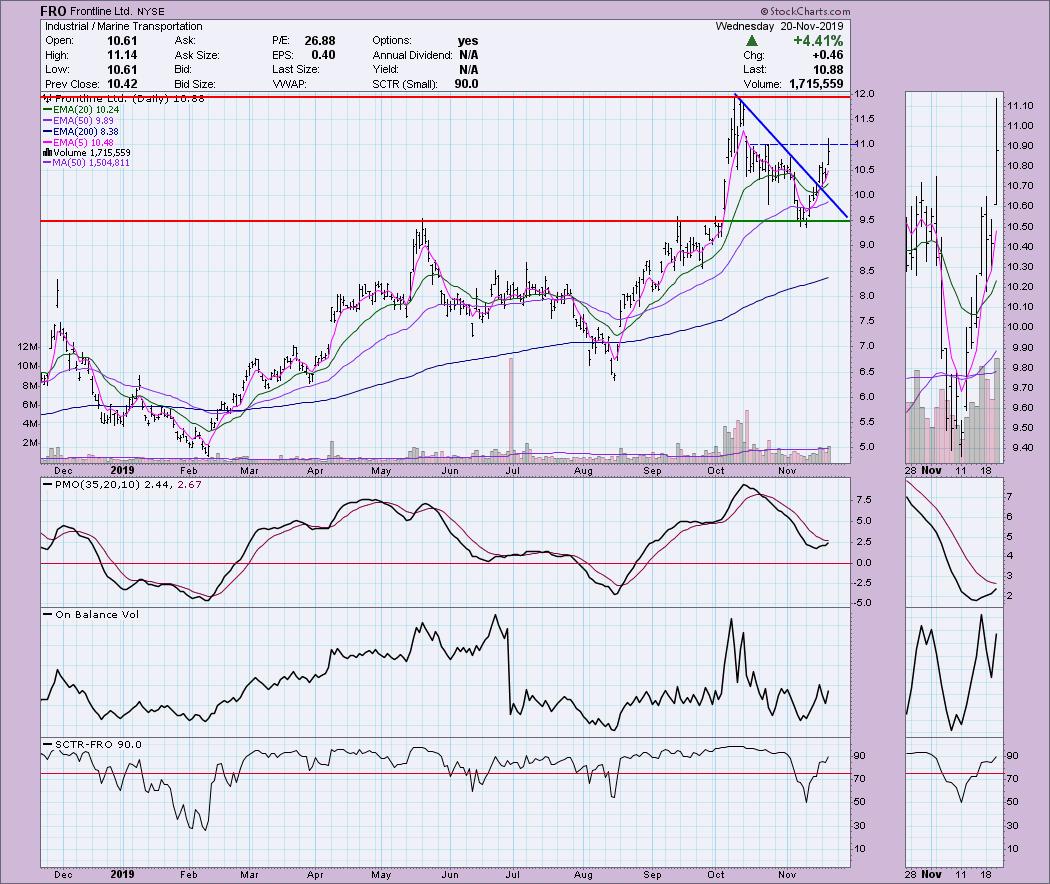The width and height of the screenshot is (1050, 884).
Task: Click the Oct label on the time axis
Action: point(717,469)
